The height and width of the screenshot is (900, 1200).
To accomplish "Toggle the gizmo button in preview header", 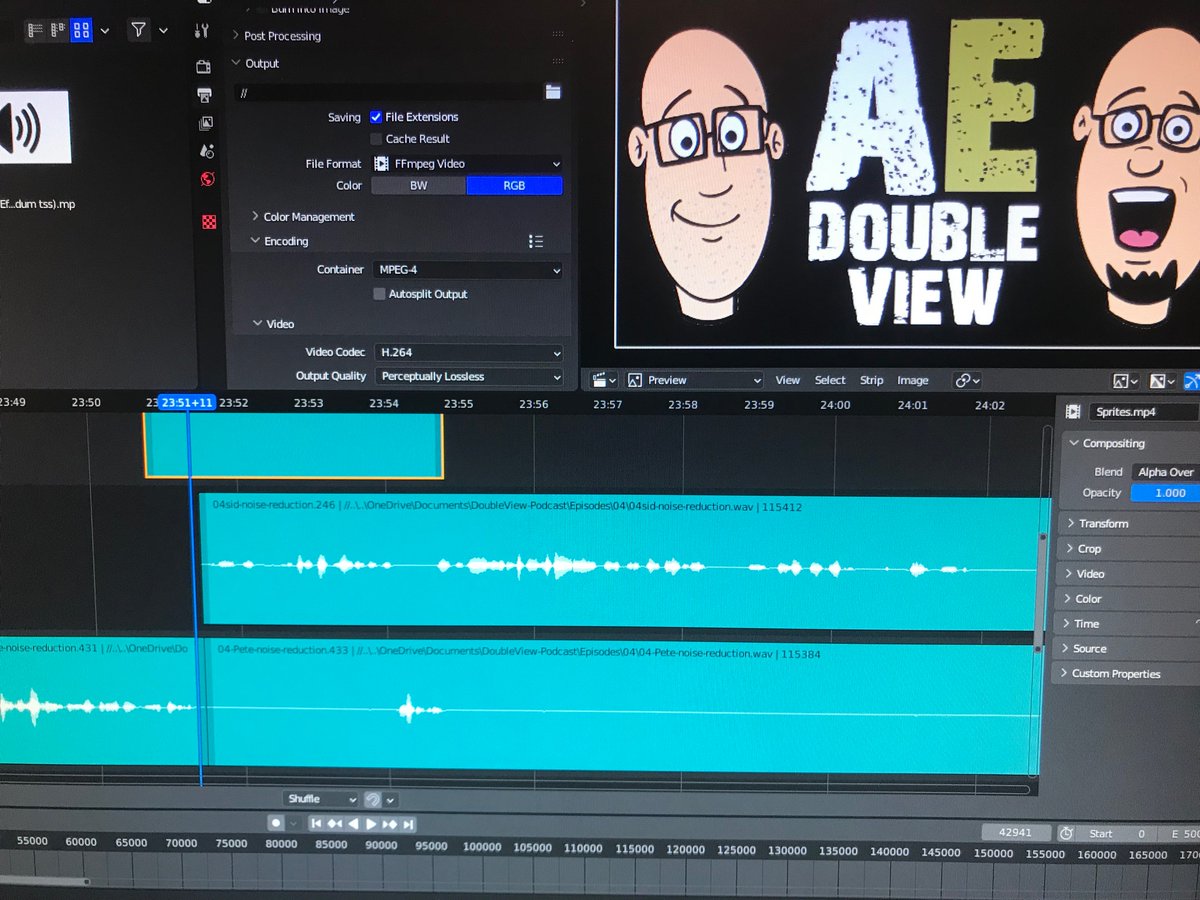I will pos(1192,381).
